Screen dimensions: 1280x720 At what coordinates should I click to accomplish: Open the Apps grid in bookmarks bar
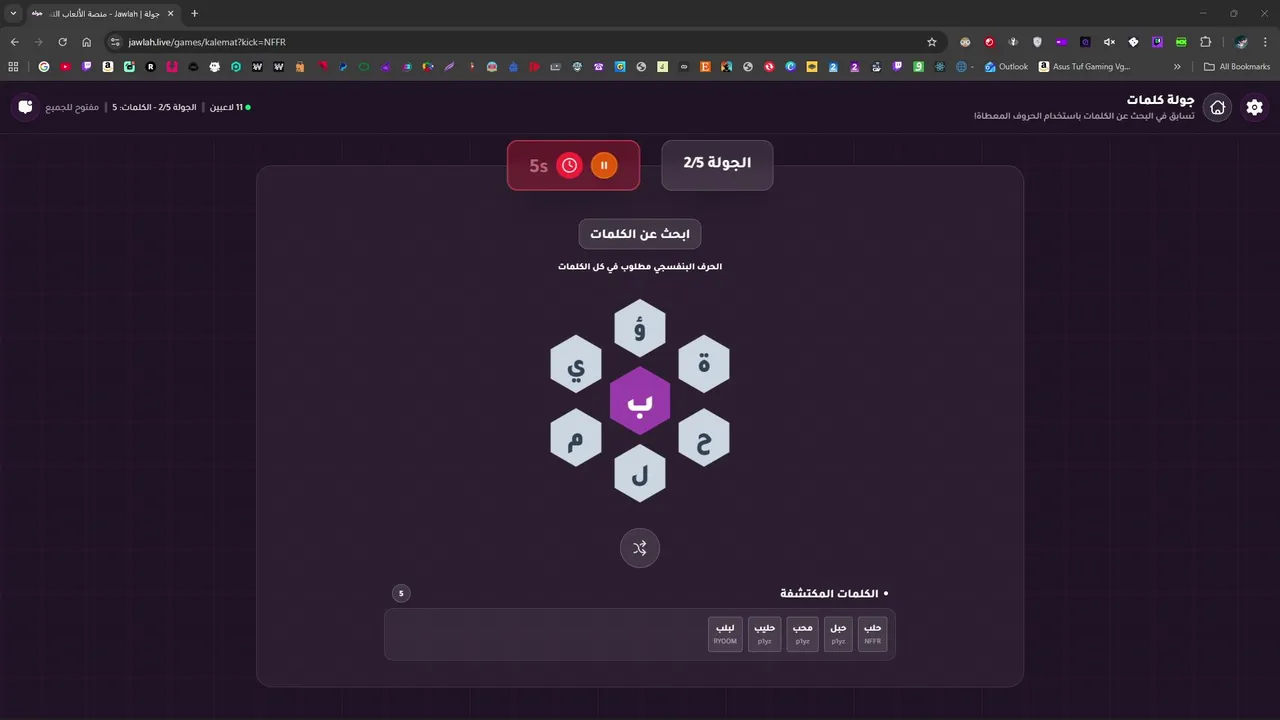[x=13, y=67]
